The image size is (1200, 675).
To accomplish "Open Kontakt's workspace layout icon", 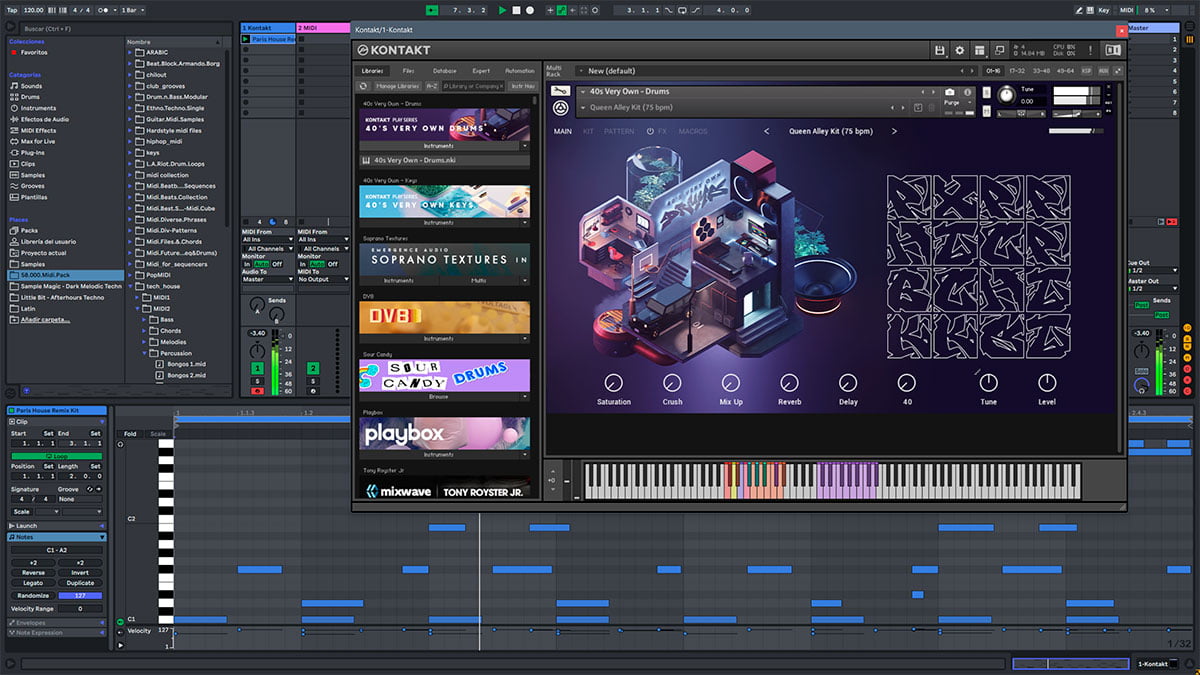I will (x=980, y=50).
